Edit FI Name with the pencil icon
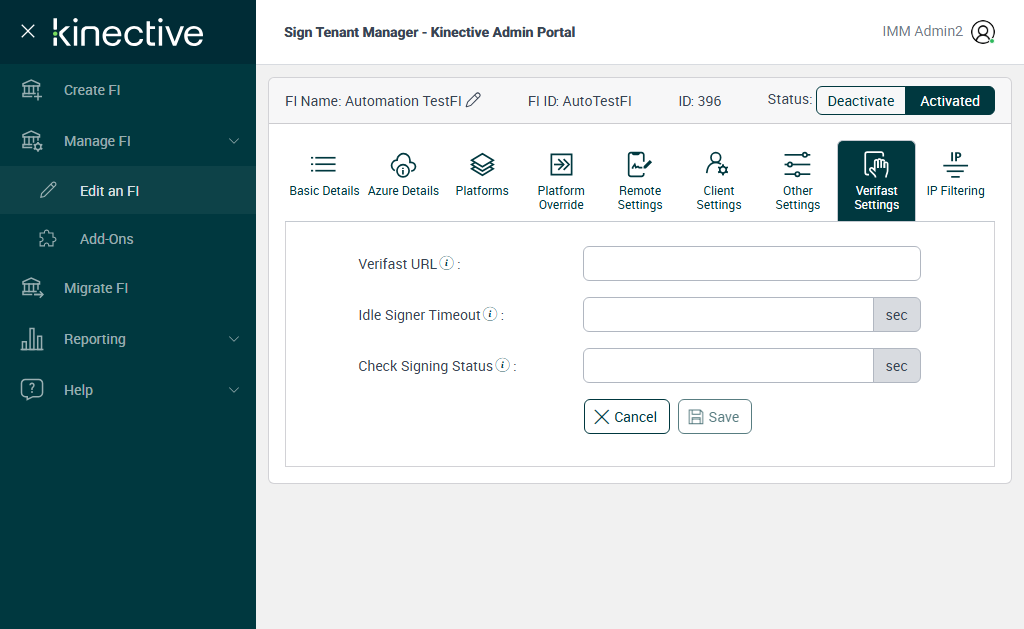The width and height of the screenshot is (1024, 629). (x=473, y=99)
